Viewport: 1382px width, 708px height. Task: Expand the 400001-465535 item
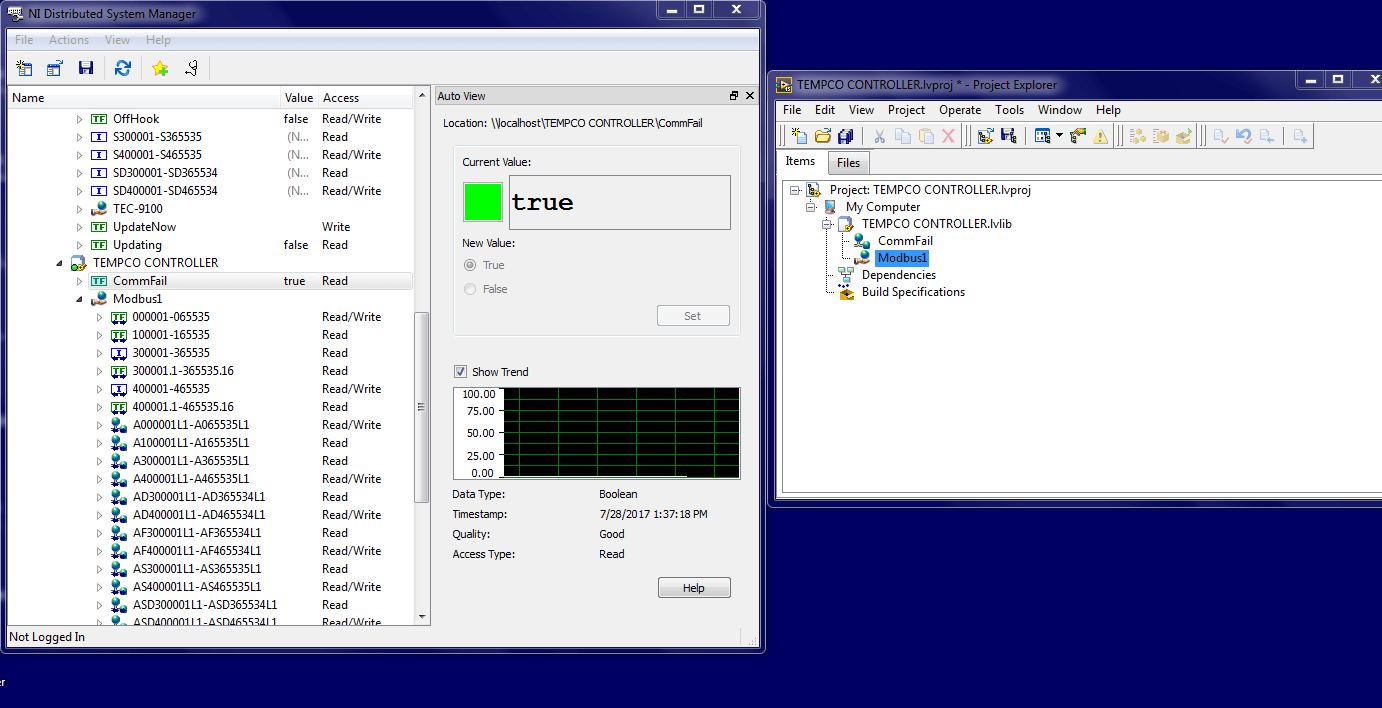click(x=99, y=389)
